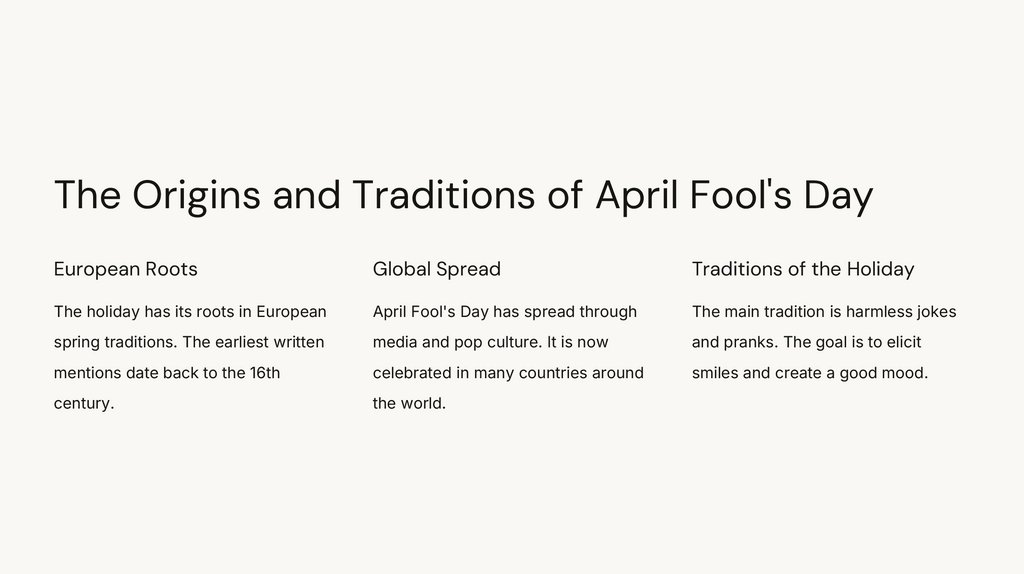Click the word "Origins" in the title
This screenshot has height=574, width=1024.
(x=196, y=196)
